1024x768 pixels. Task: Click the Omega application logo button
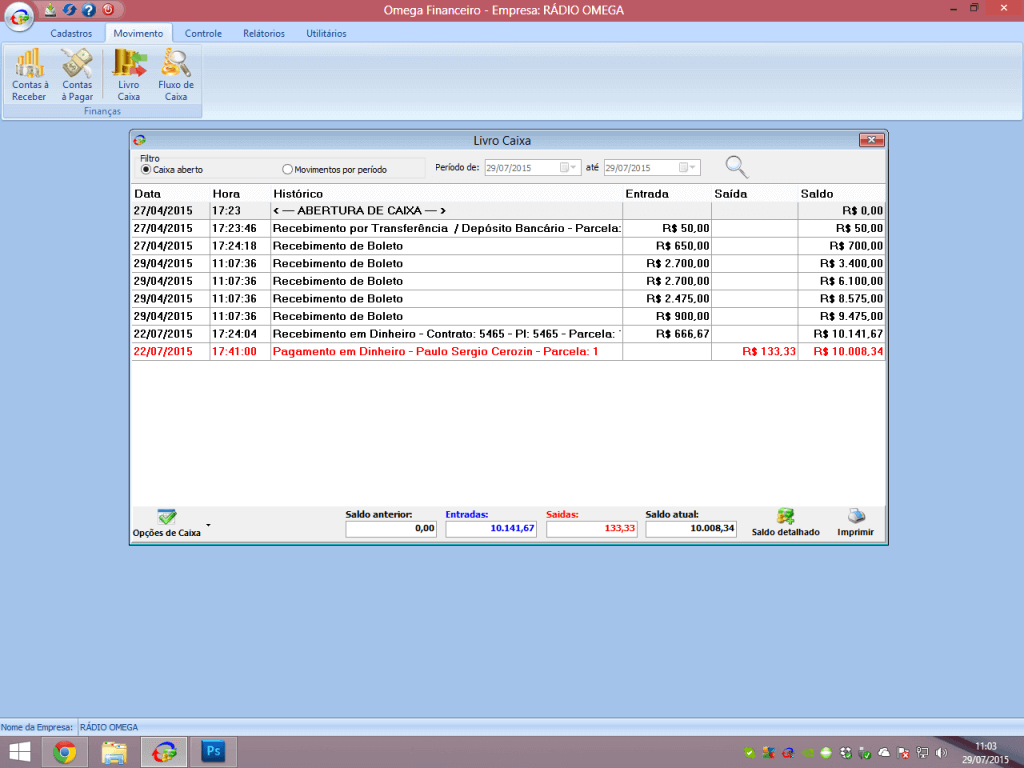point(20,18)
